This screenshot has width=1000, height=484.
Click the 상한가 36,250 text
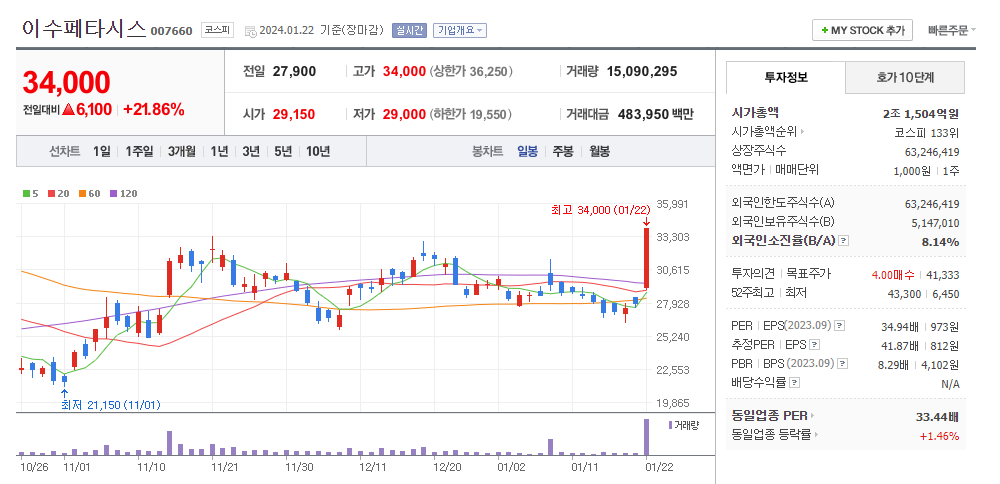[x=471, y=71]
